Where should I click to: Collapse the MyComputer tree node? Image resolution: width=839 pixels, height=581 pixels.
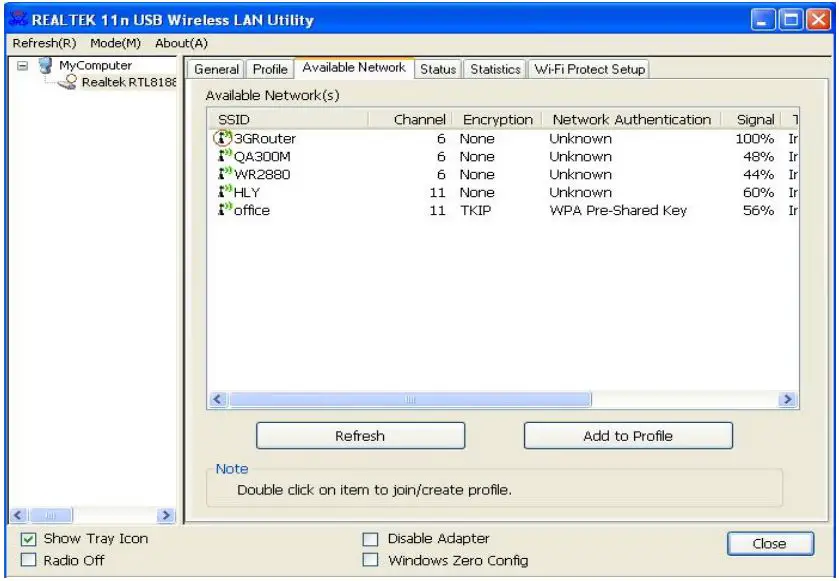[21, 67]
